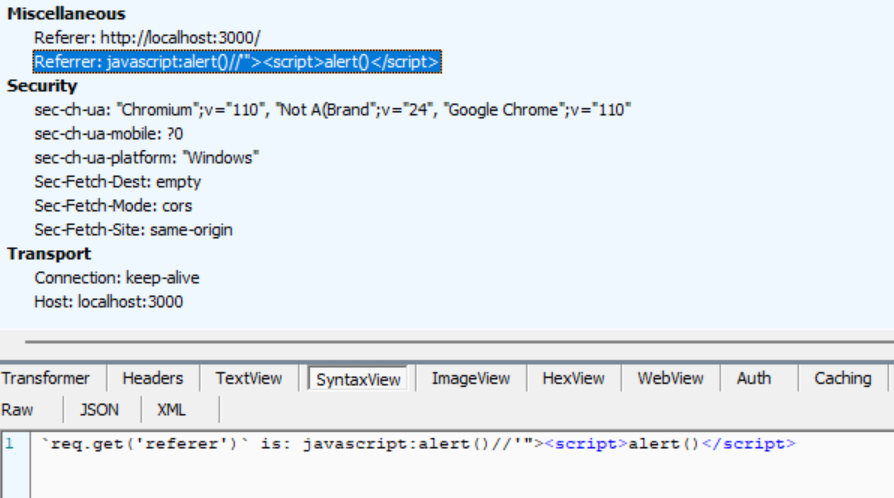
Task: Open the HexView tab
Action: coord(573,378)
